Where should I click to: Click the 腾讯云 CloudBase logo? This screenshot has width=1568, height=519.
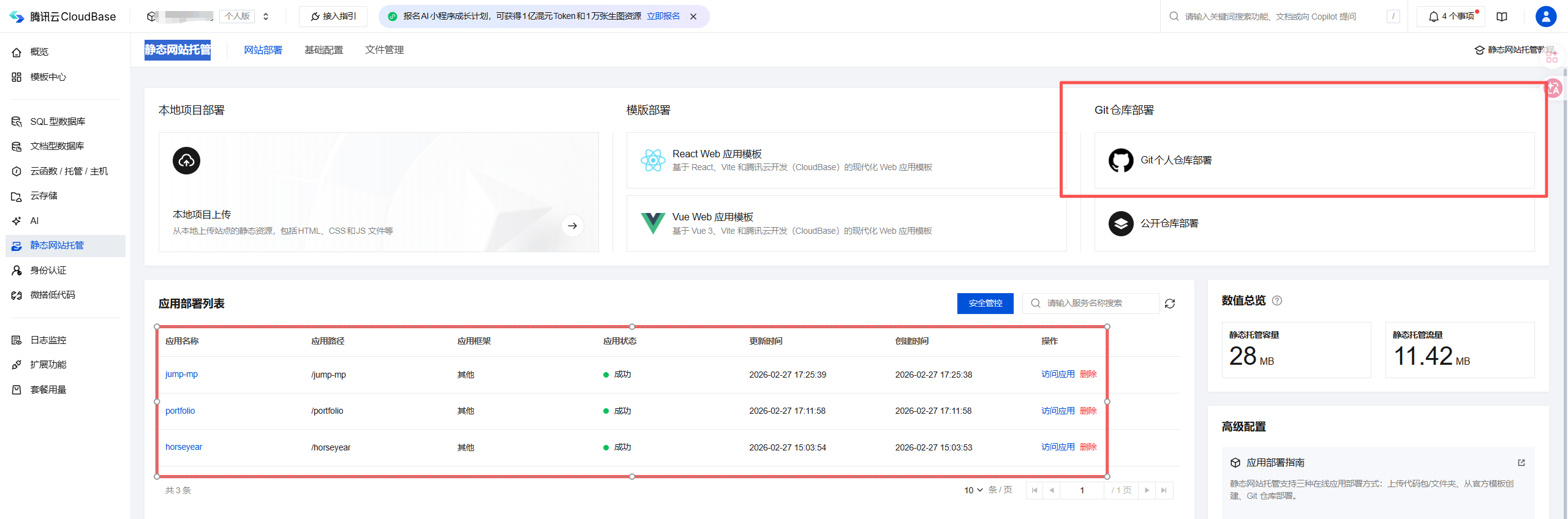pos(62,17)
